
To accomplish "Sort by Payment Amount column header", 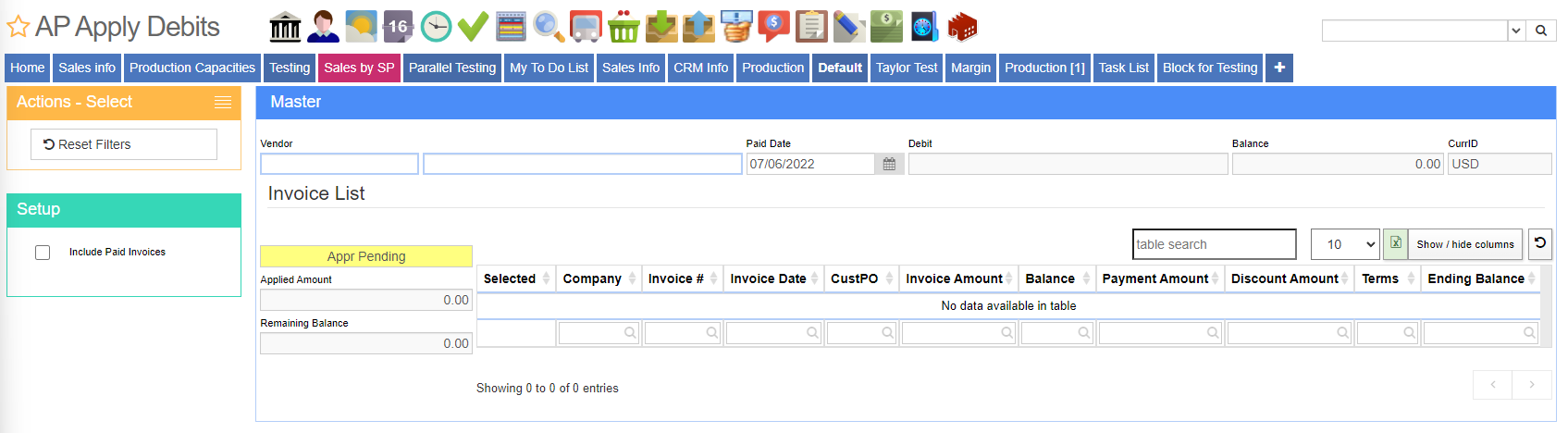I will click(x=1160, y=278).
